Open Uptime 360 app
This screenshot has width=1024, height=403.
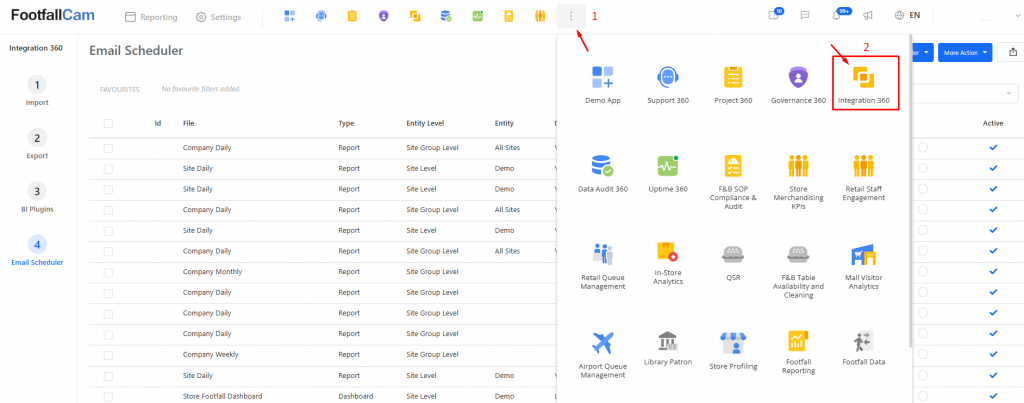(667, 173)
